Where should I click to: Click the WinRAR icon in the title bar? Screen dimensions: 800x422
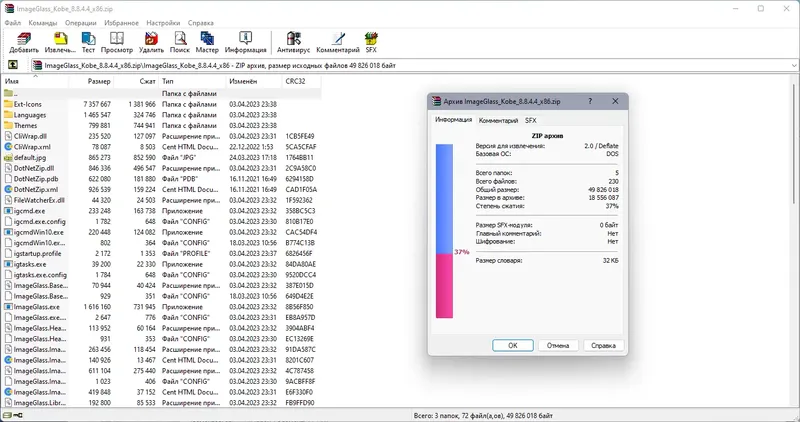(9, 9)
